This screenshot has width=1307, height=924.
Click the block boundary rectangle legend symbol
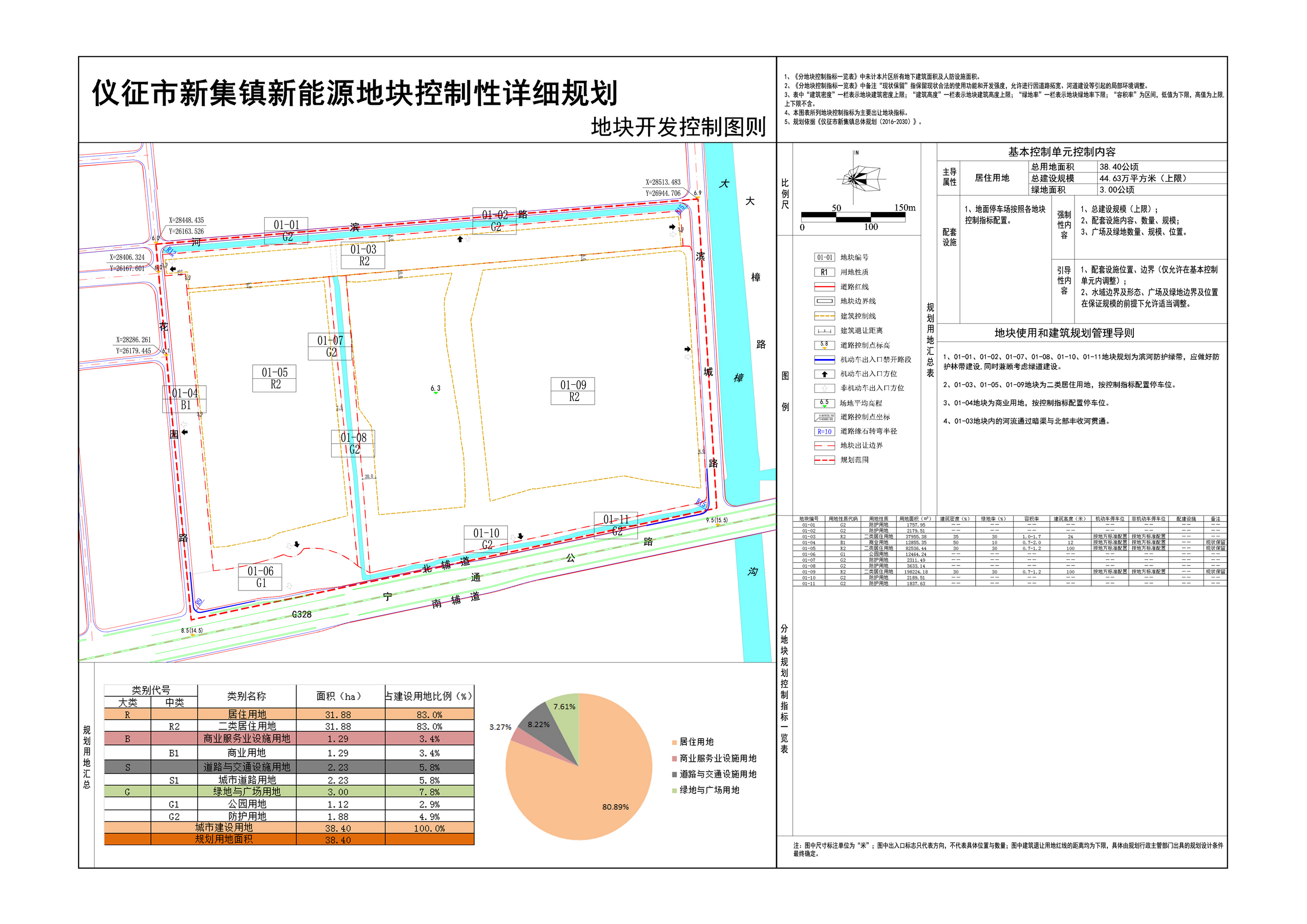pos(824,301)
